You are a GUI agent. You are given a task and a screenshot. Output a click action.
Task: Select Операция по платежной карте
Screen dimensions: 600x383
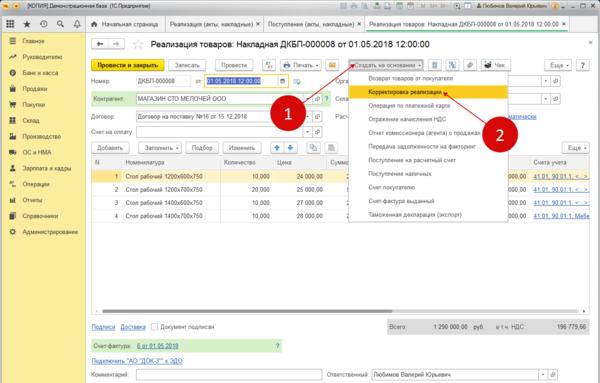click(428, 106)
